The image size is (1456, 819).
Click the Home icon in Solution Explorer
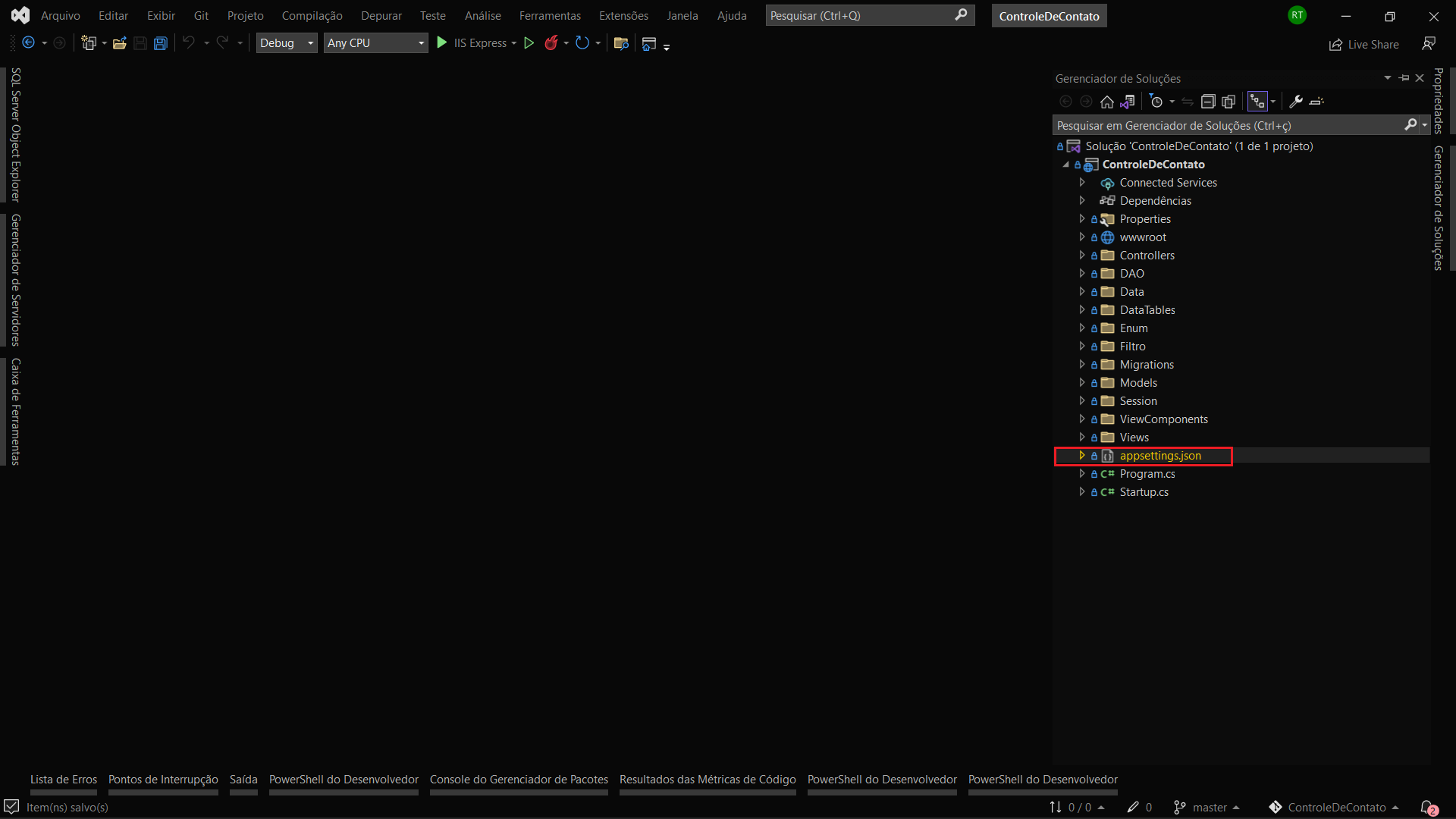pyautogui.click(x=1107, y=102)
